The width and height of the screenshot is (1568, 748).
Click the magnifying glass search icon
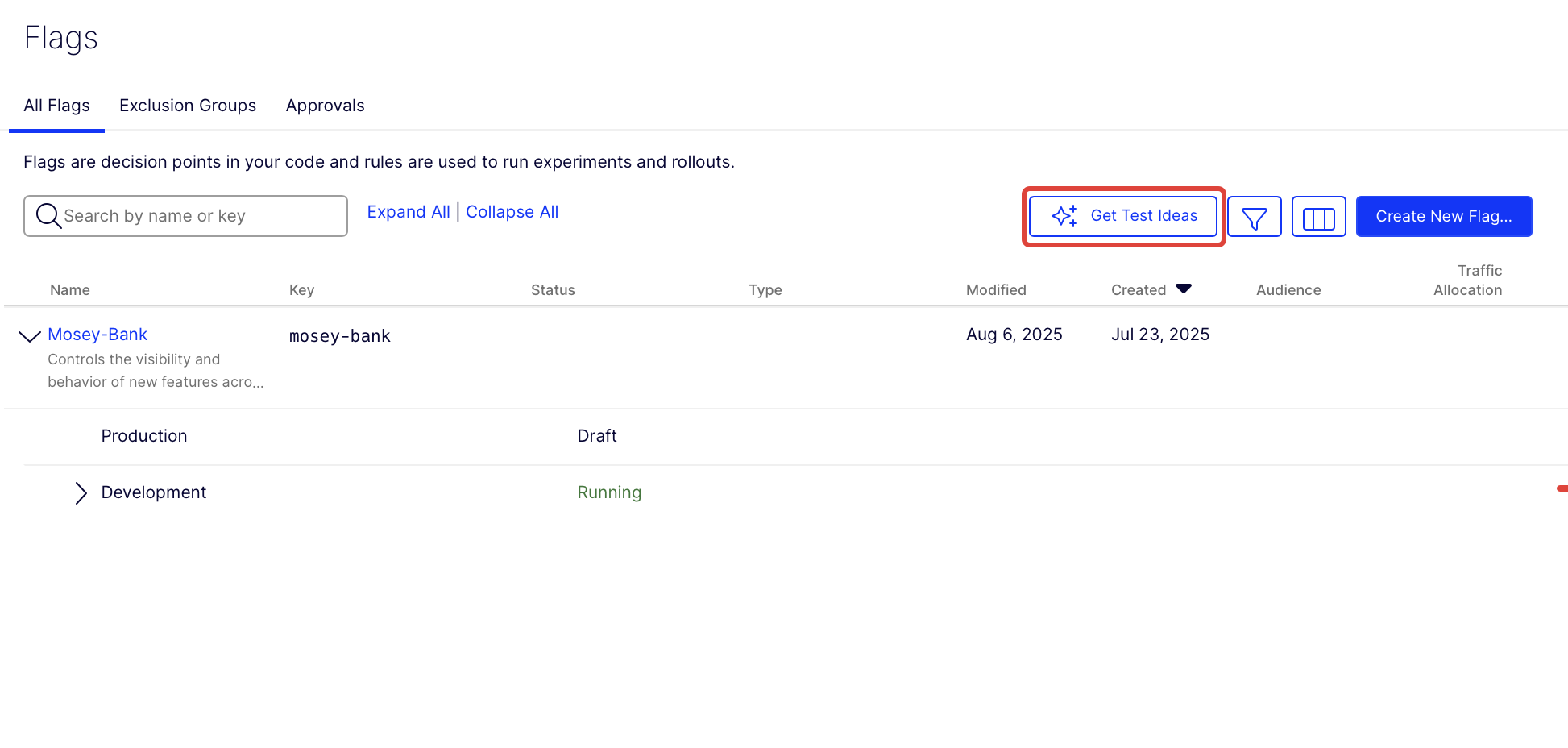(x=48, y=216)
